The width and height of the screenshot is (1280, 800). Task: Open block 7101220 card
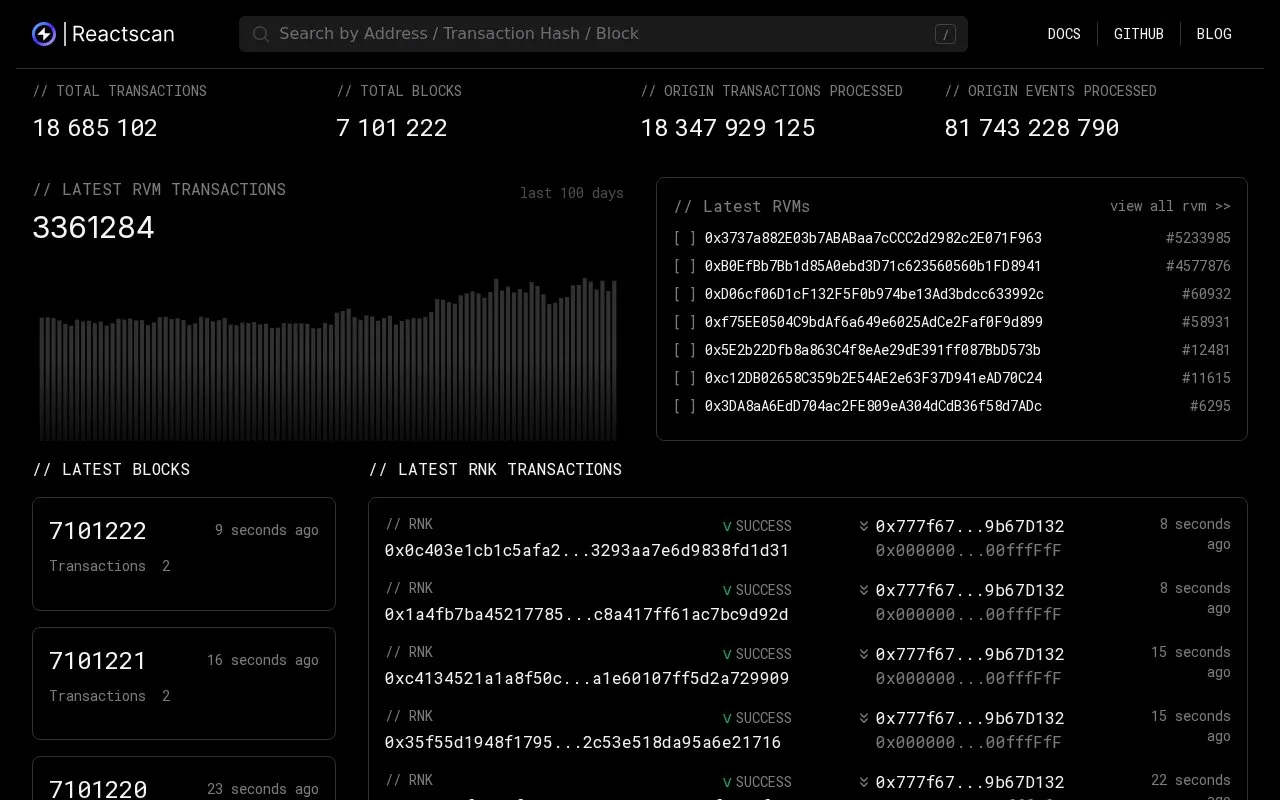point(184,779)
